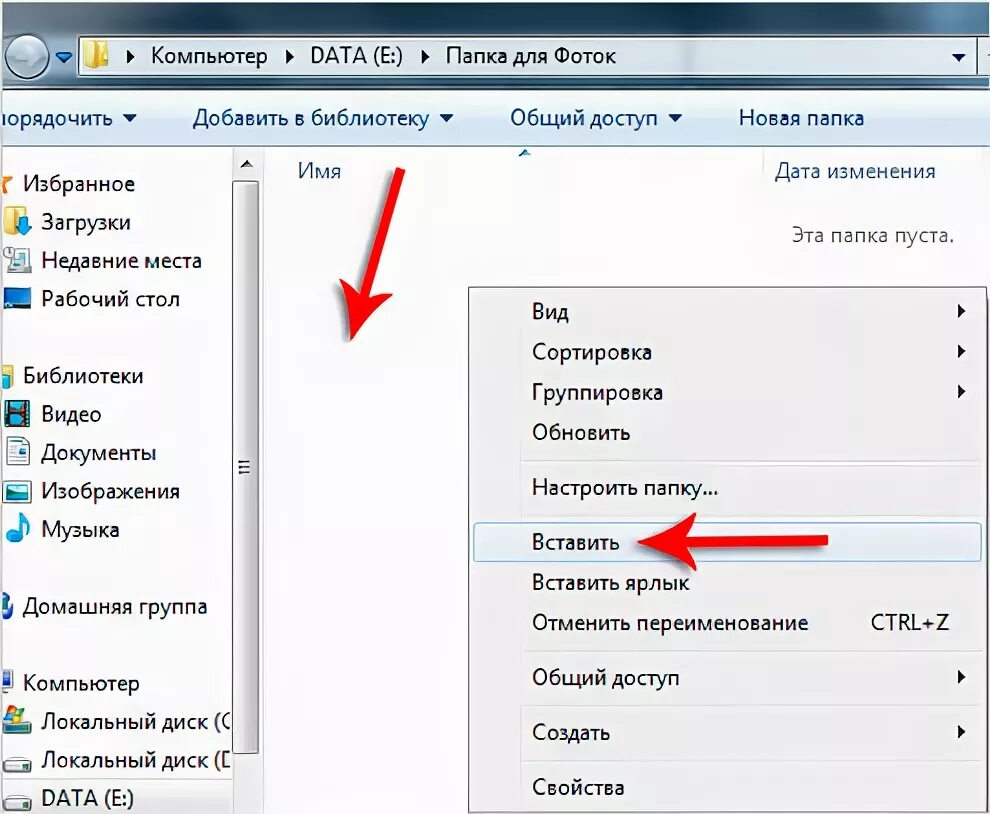Click the Документы icon
The width and height of the screenshot is (990, 814).
coord(18,452)
